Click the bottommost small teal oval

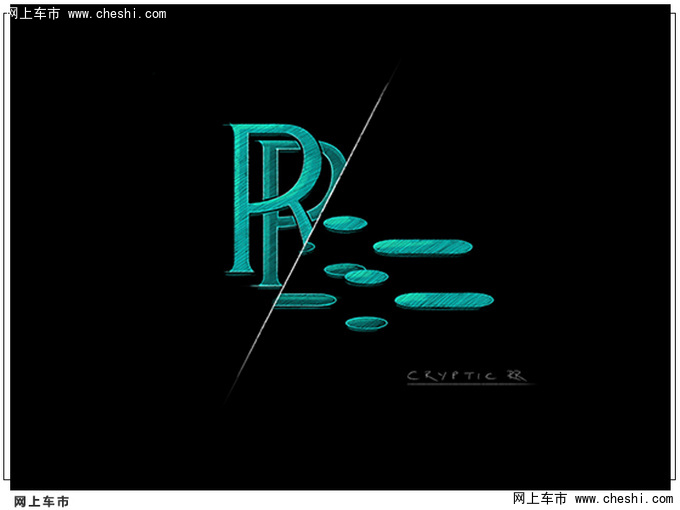point(366,323)
